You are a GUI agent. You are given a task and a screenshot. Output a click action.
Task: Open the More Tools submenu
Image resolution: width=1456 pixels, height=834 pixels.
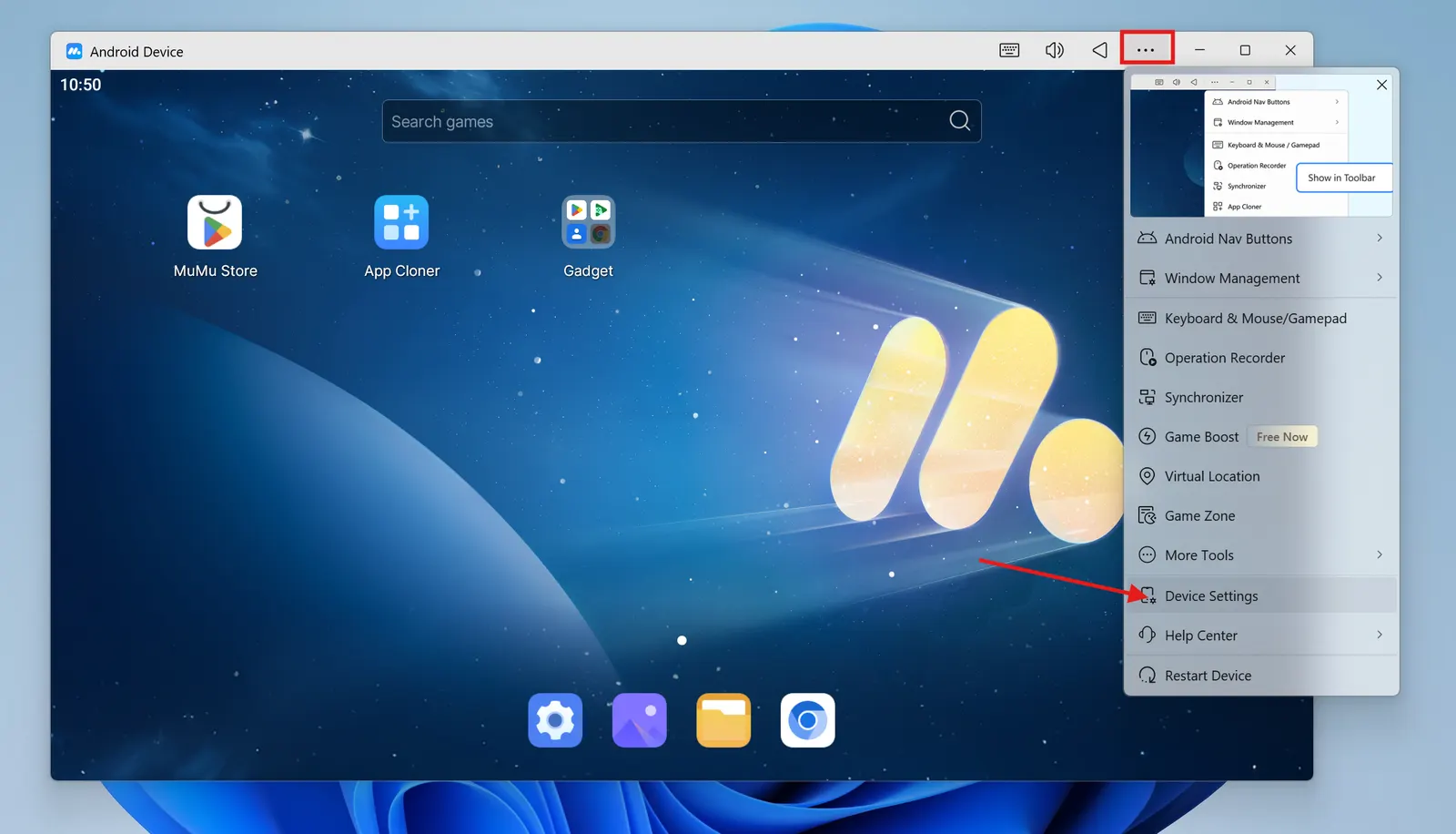1261,555
